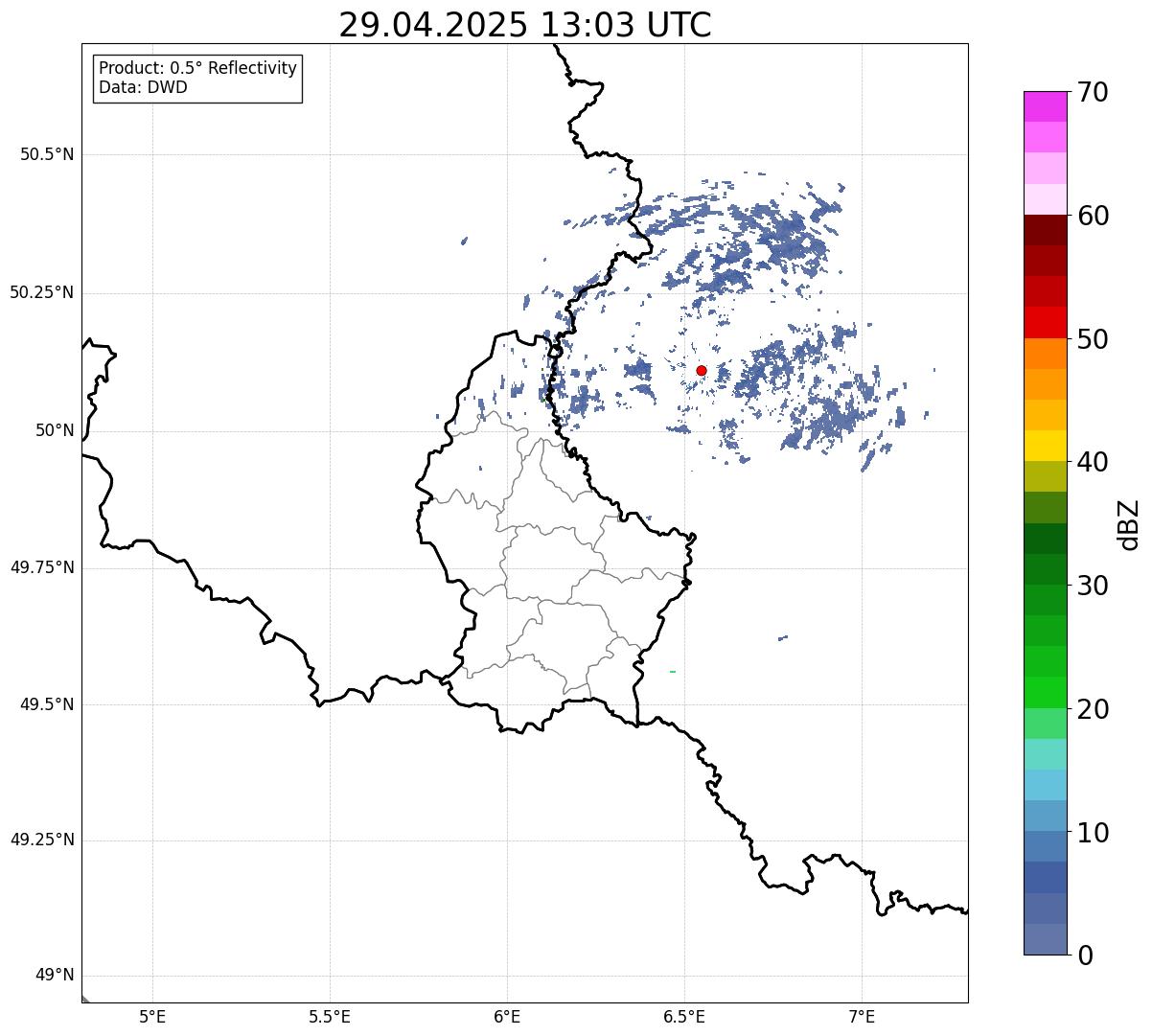Click the 6°E longitude label
This screenshot has width=1152, height=1036.
(507, 1017)
